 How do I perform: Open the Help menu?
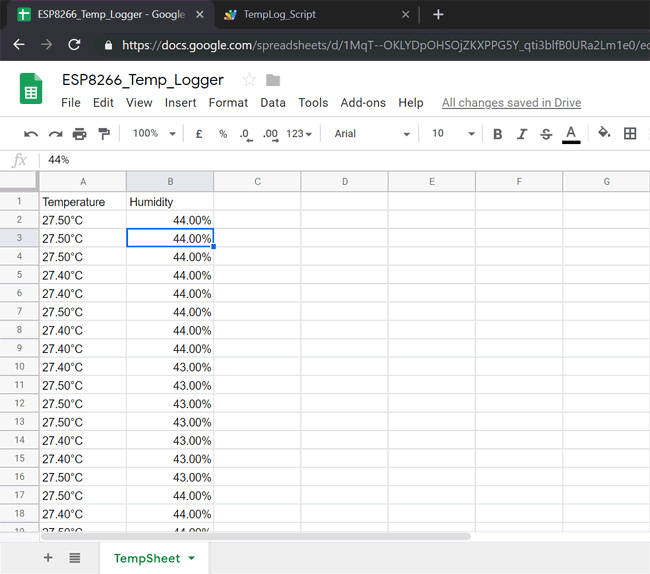tap(411, 103)
